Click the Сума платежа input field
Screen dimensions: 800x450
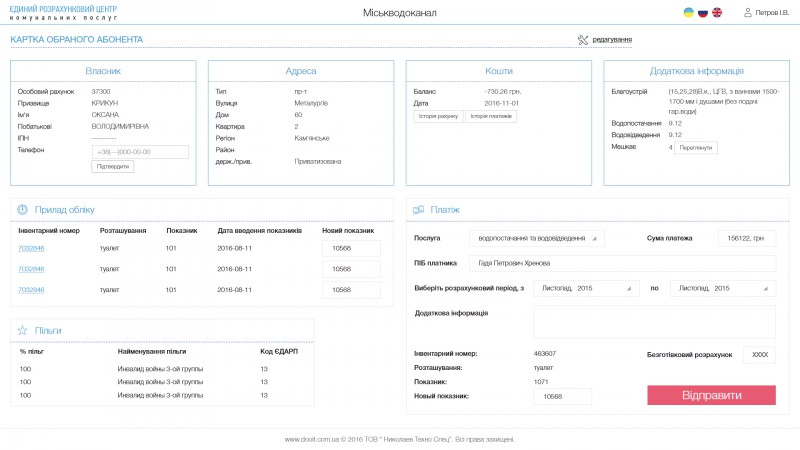click(747, 238)
